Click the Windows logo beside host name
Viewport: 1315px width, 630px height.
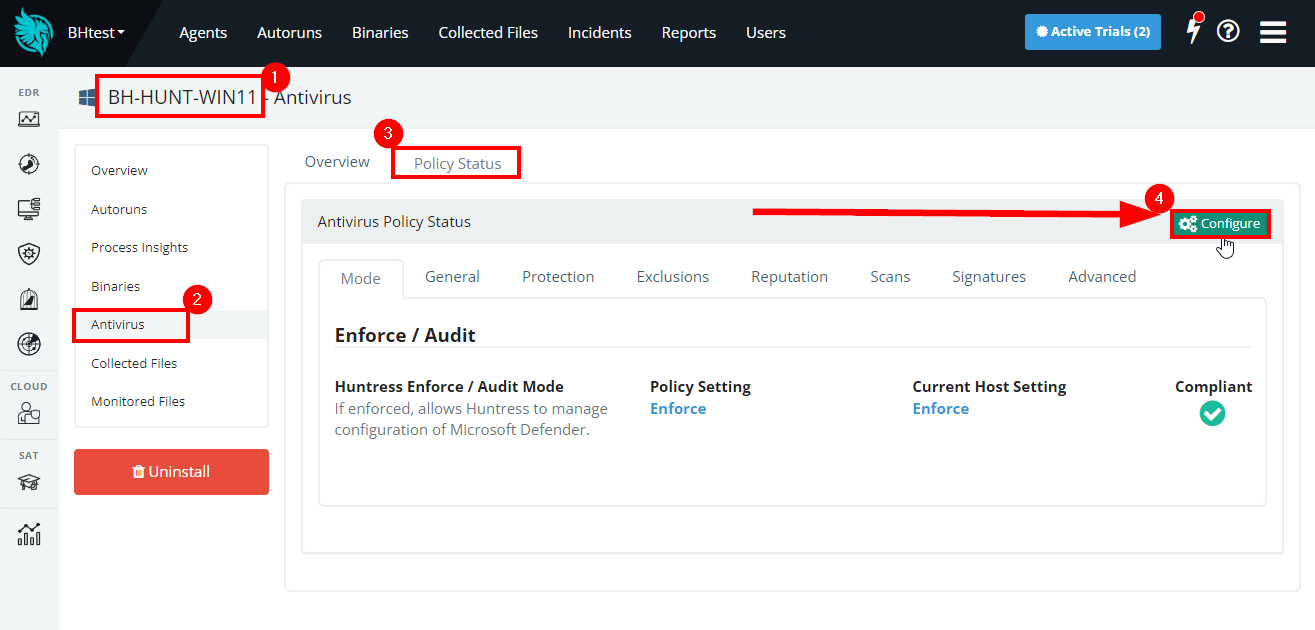pyautogui.click(x=88, y=97)
